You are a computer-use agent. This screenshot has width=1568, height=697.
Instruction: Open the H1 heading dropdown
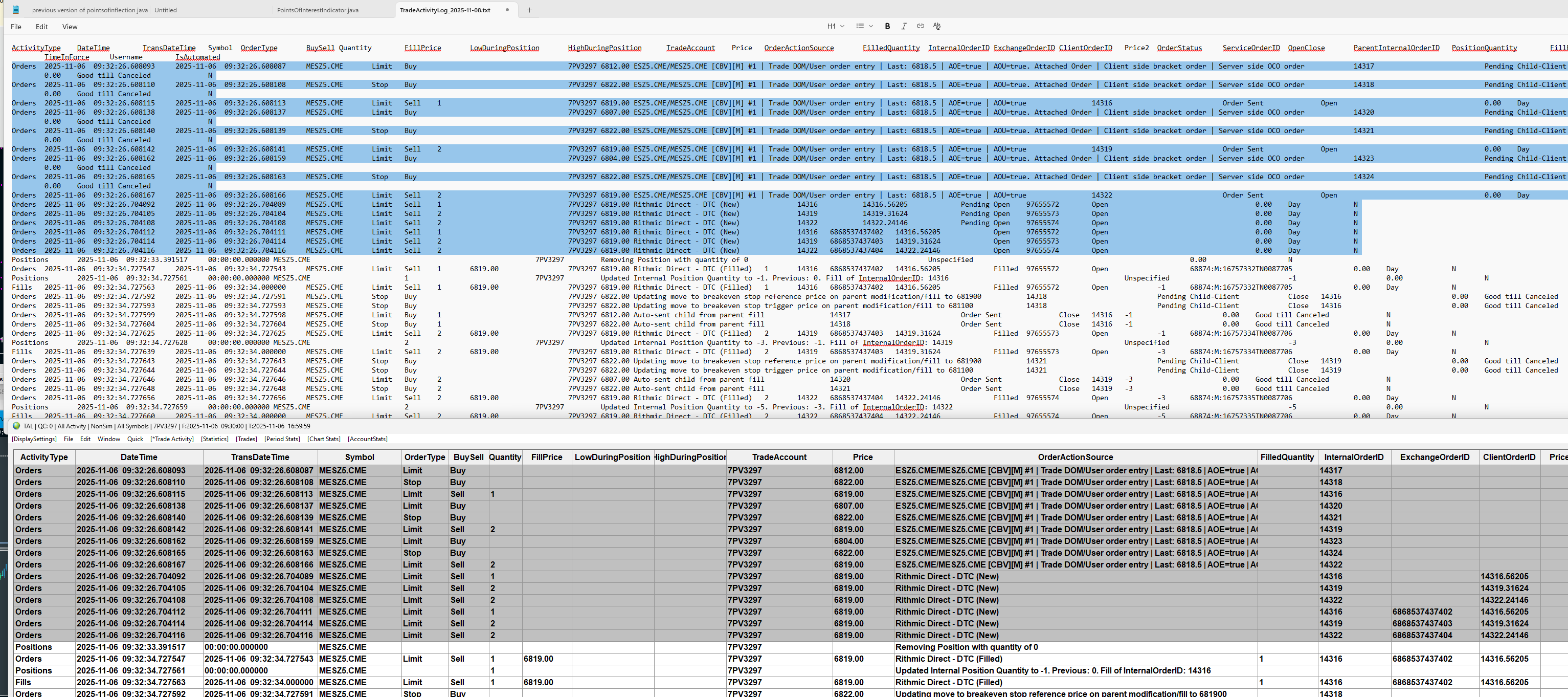tap(835, 26)
